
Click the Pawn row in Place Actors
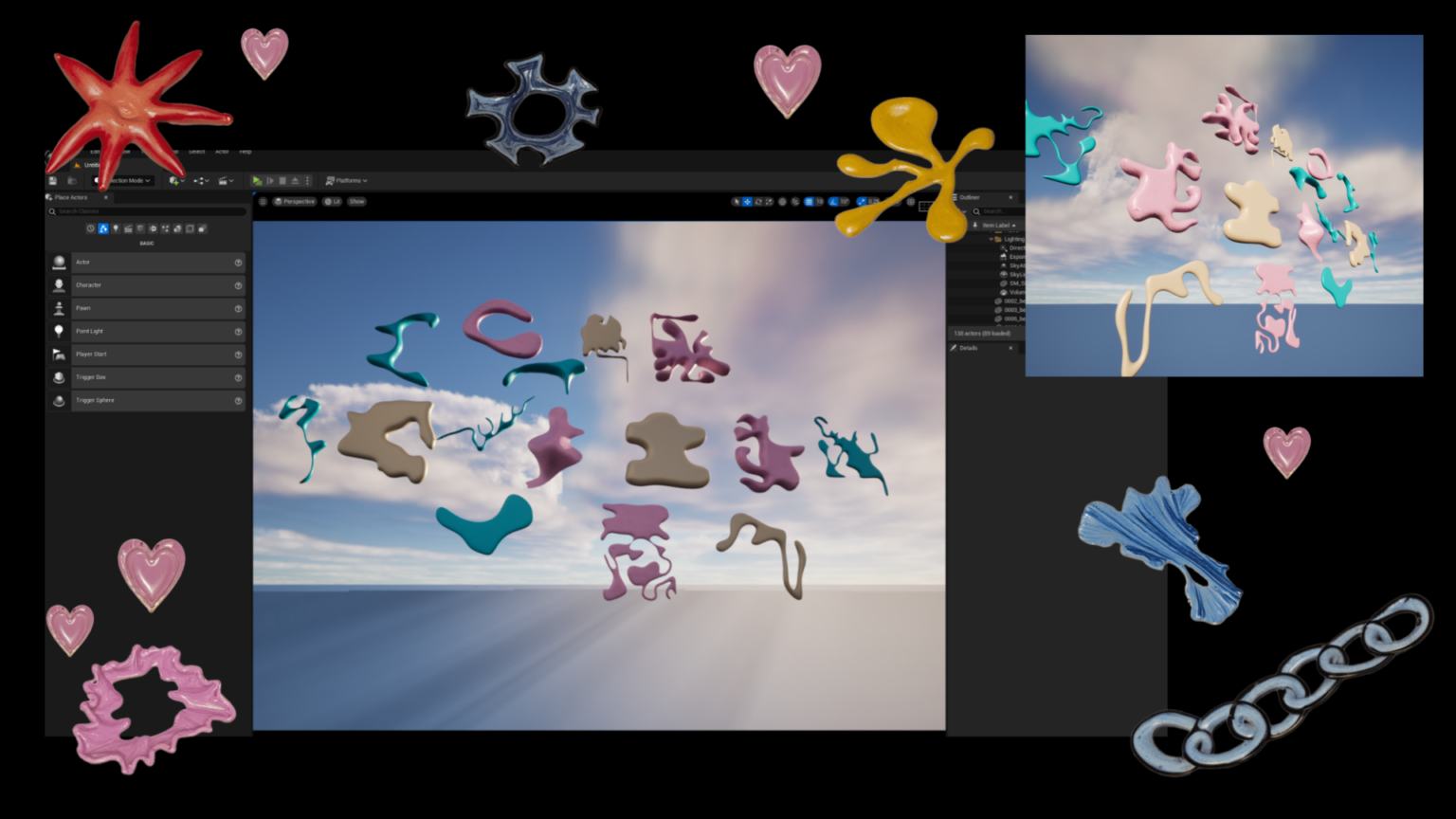(x=147, y=308)
